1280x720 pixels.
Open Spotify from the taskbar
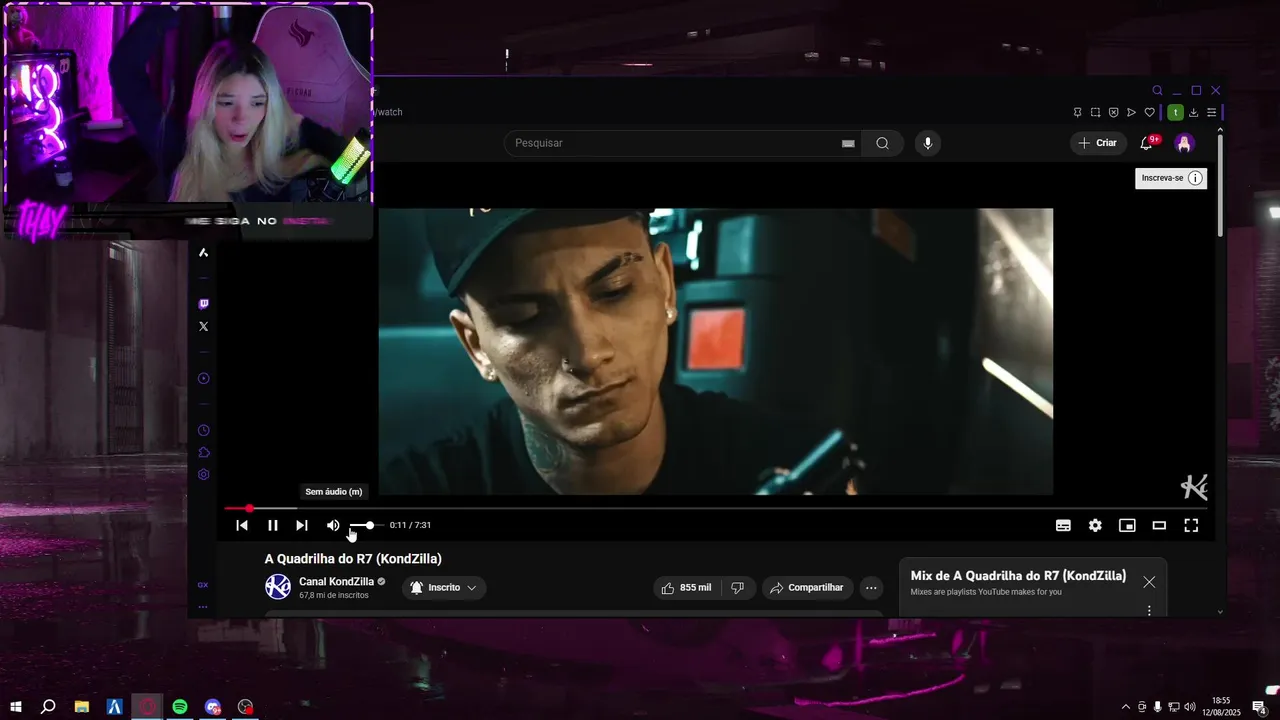click(180, 707)
